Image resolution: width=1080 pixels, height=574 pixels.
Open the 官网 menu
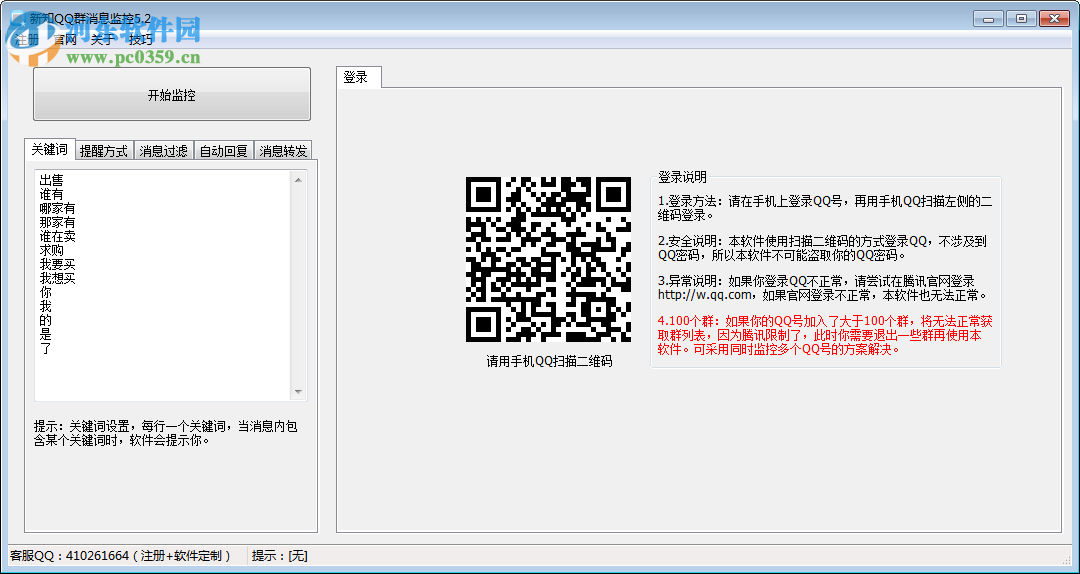(x=64, y=40)
